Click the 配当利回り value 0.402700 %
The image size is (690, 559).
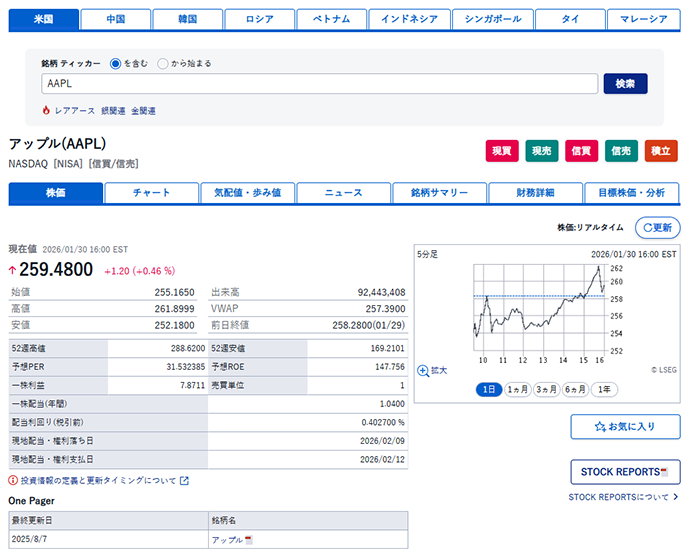383,422
